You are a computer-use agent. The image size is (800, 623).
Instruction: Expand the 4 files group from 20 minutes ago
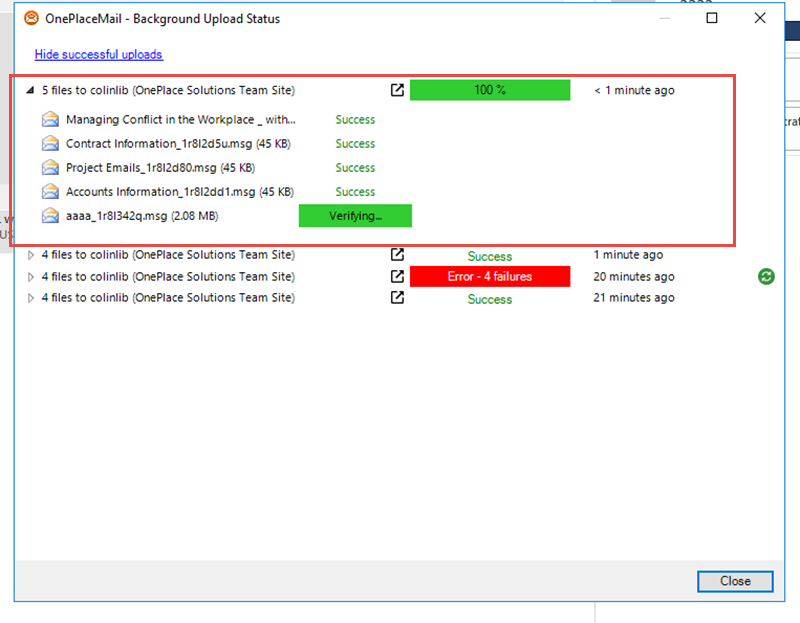(31, 277)
